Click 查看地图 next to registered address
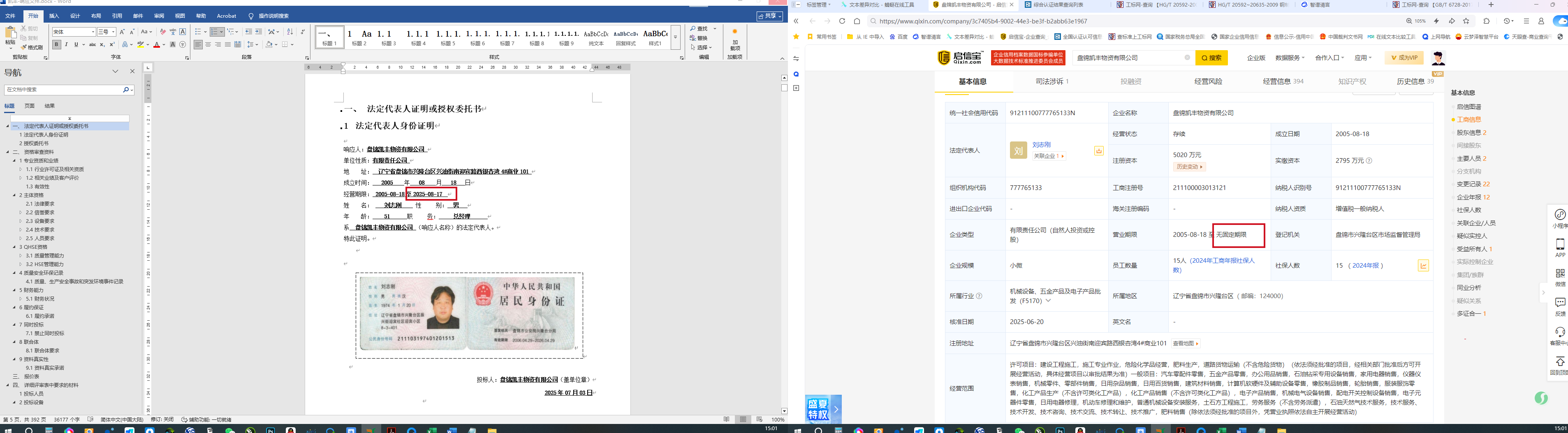Screen dimensions: 1568x433 [1186, 343]
